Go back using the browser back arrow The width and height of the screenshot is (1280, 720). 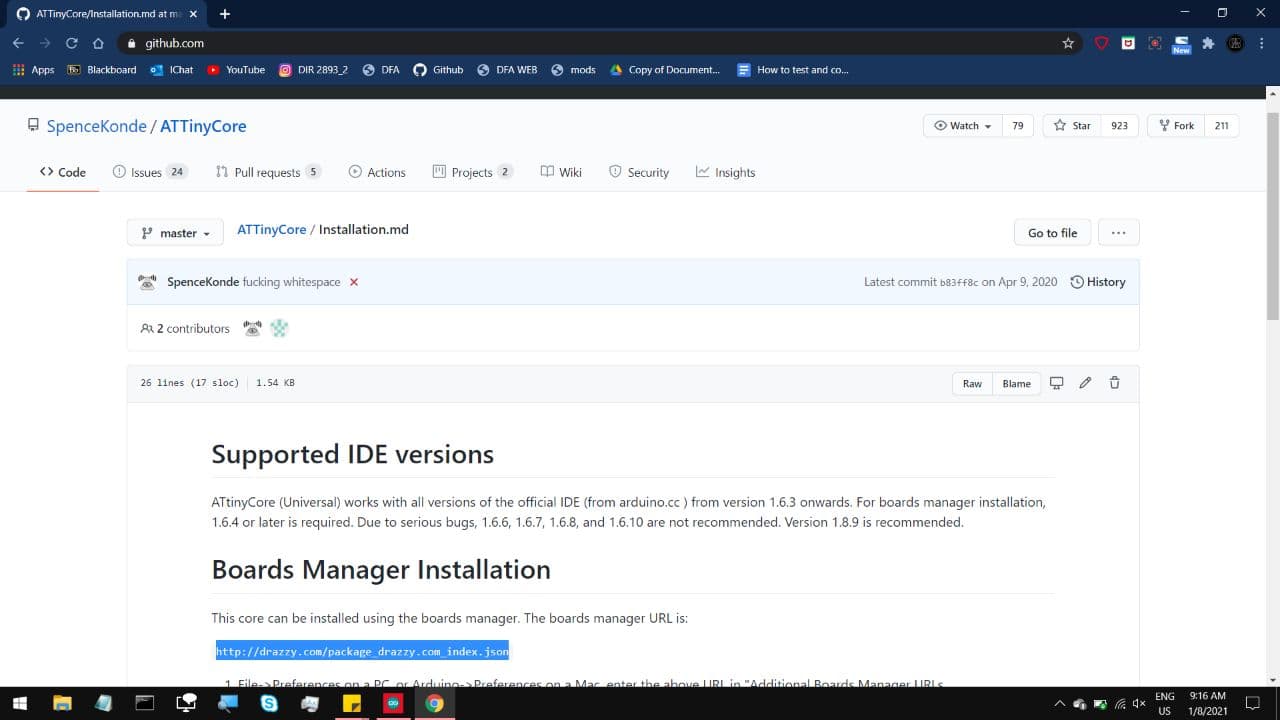(x=18, y=43)
